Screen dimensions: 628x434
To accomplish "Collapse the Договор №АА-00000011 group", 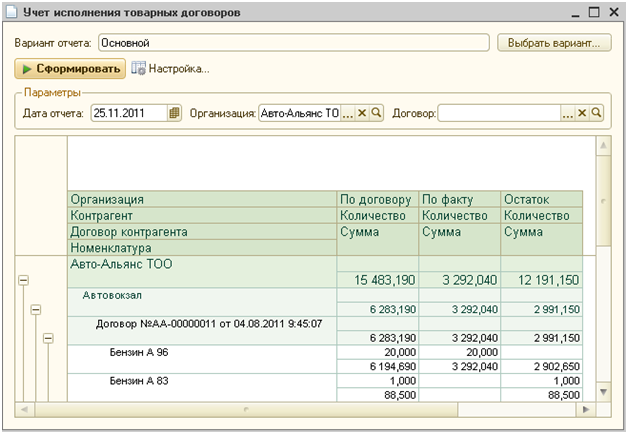I will click(47, 340).
